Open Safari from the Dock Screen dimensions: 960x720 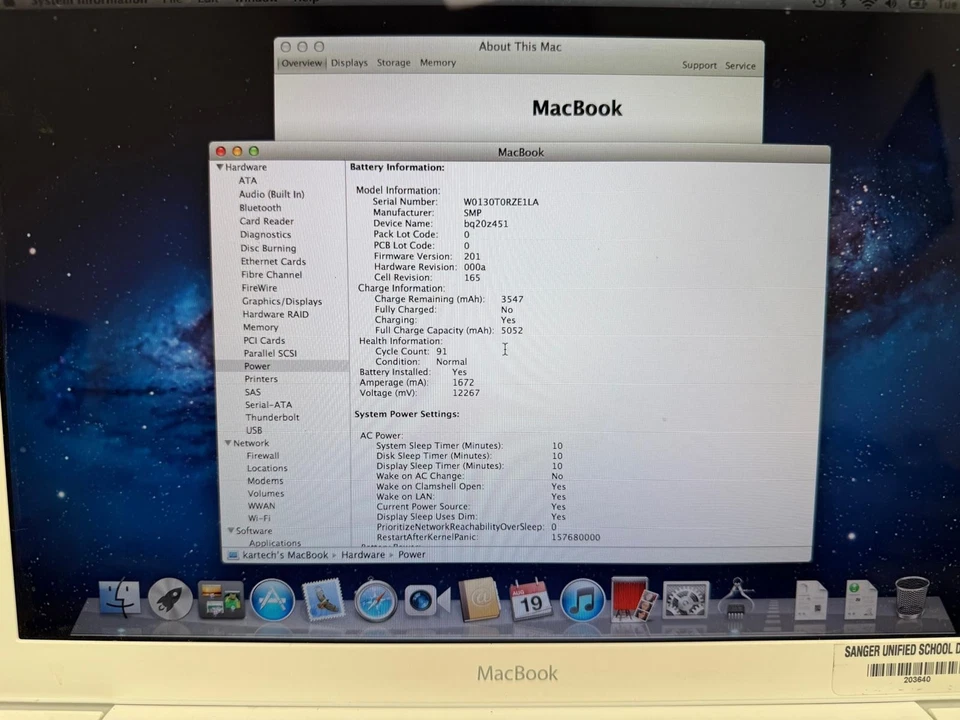click(x=374, y=600)
